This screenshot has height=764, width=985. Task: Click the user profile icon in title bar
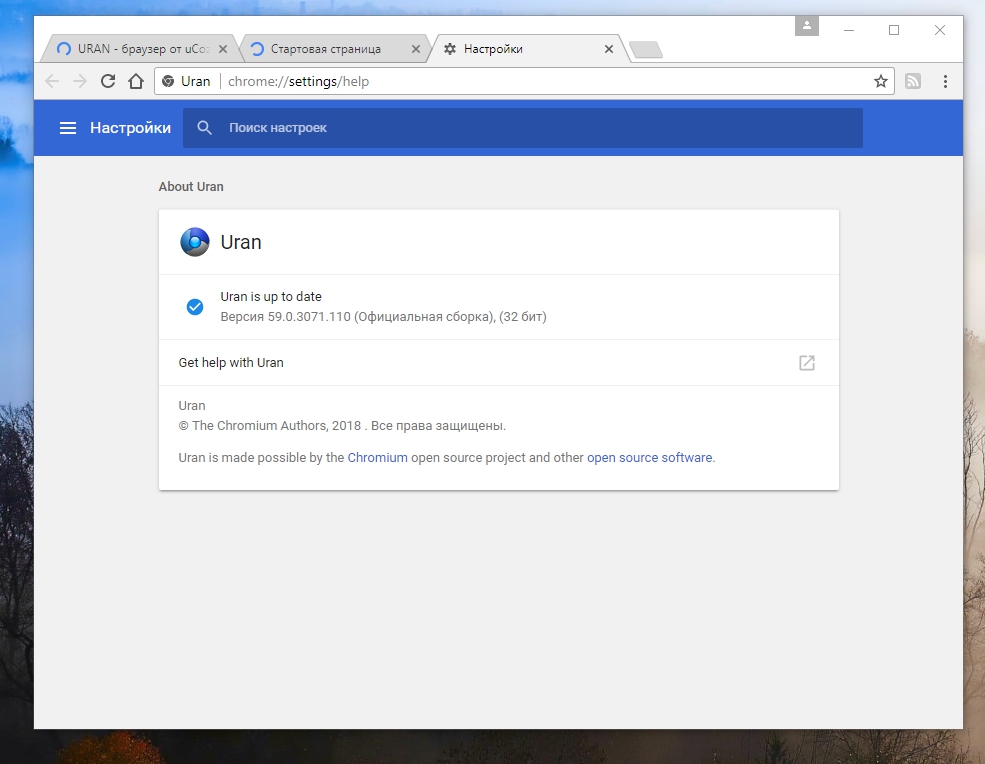tap(806, 26)
